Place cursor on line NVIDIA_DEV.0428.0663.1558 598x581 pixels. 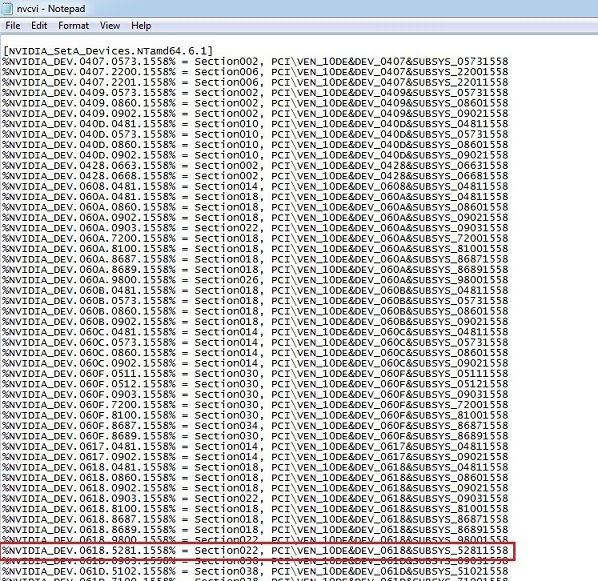(256, 166)
